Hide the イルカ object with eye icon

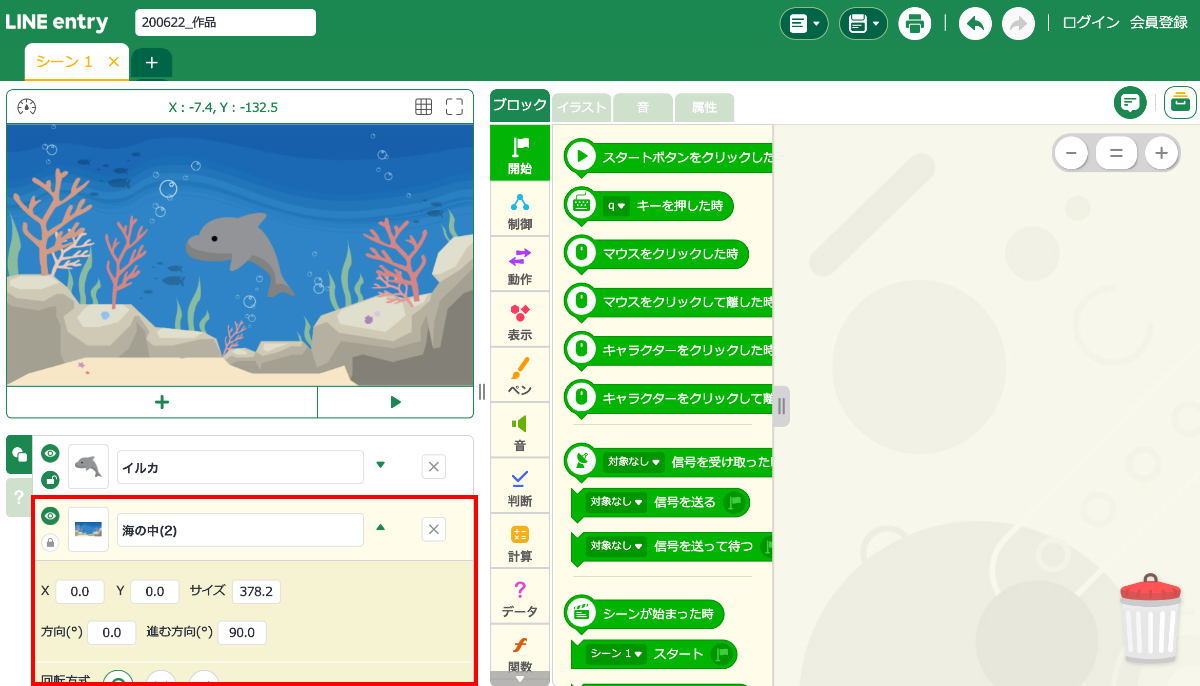coord(50,454)
